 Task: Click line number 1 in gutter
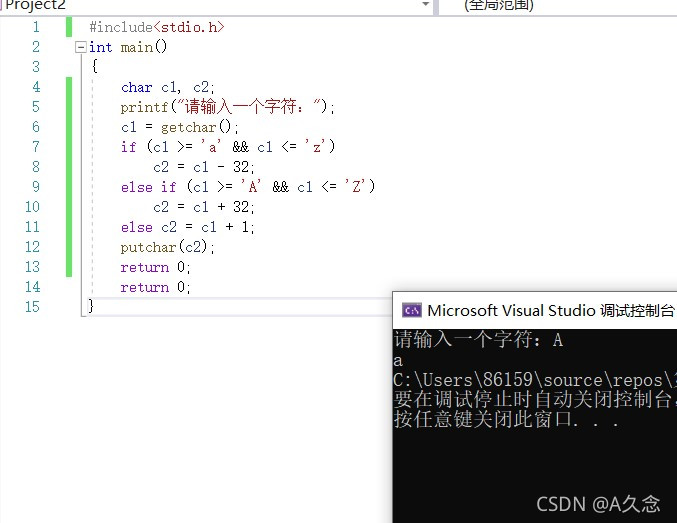[36, 27]
